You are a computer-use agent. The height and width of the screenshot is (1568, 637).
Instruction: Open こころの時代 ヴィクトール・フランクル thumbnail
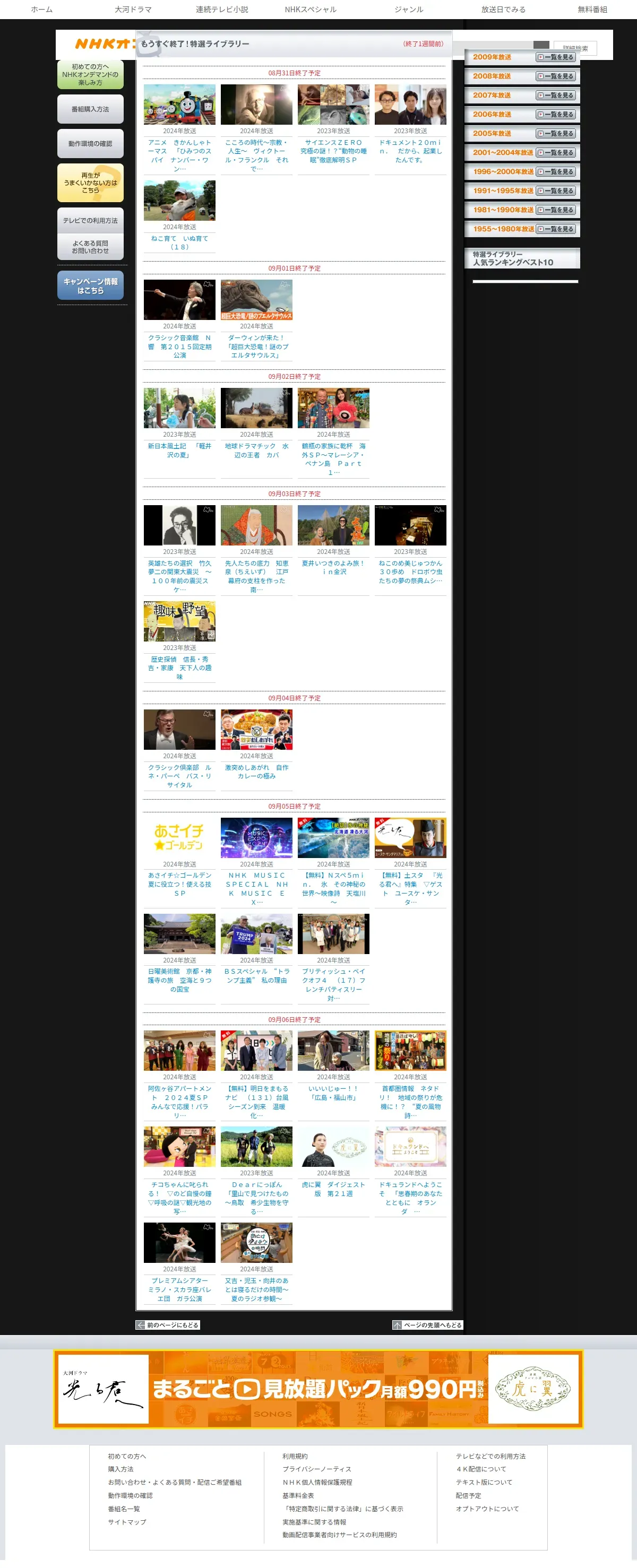[x=256, y=104]
